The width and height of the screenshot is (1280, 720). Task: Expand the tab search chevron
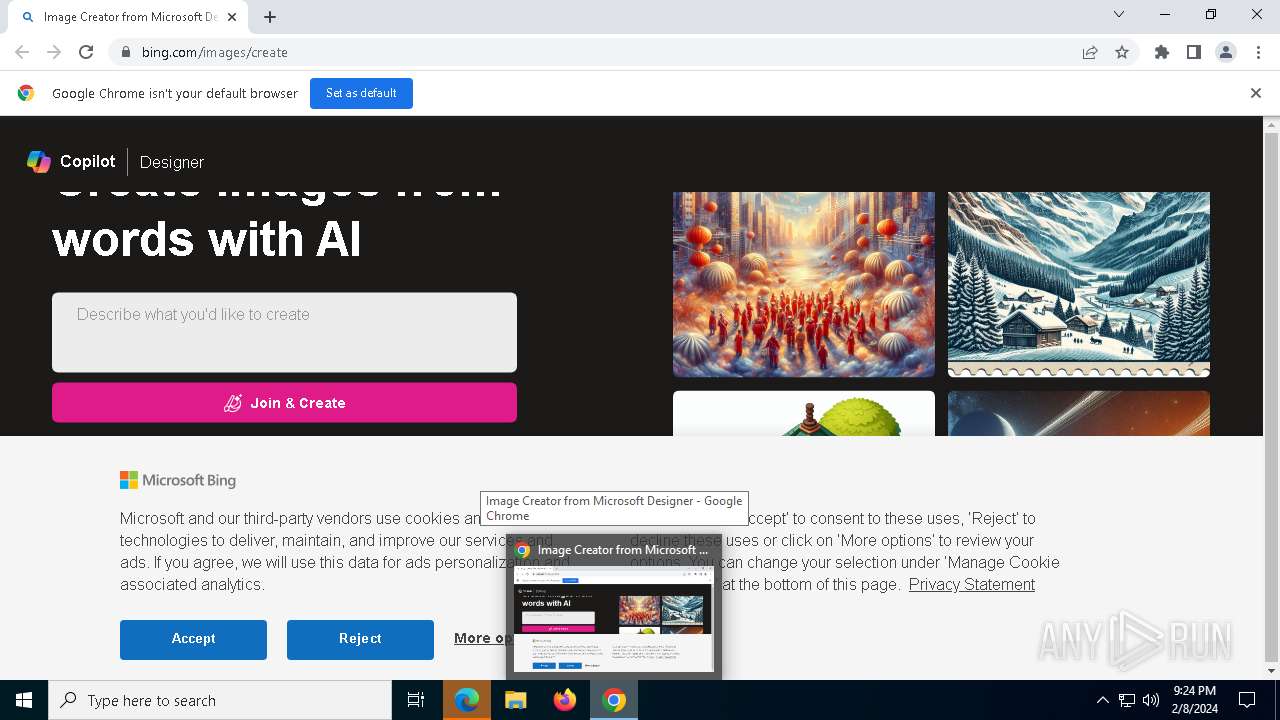pyautogui.click(x=1119, y=14)
